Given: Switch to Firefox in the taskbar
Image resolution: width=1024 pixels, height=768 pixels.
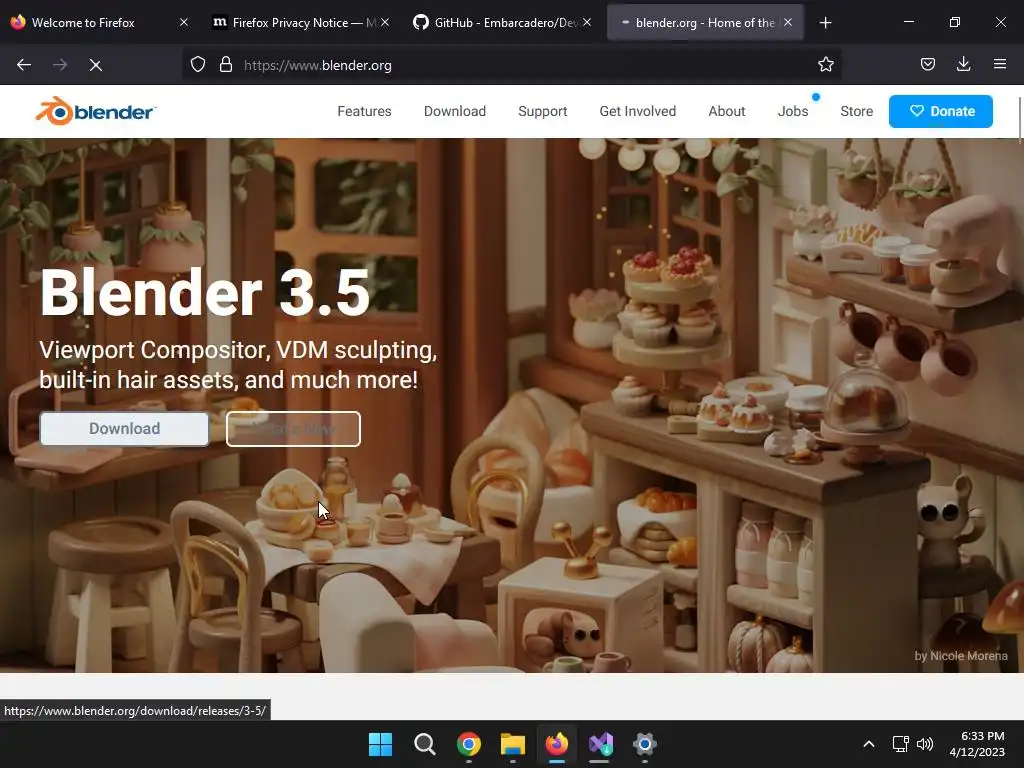Looking at the screenshot, I should [x=556, y=744].
